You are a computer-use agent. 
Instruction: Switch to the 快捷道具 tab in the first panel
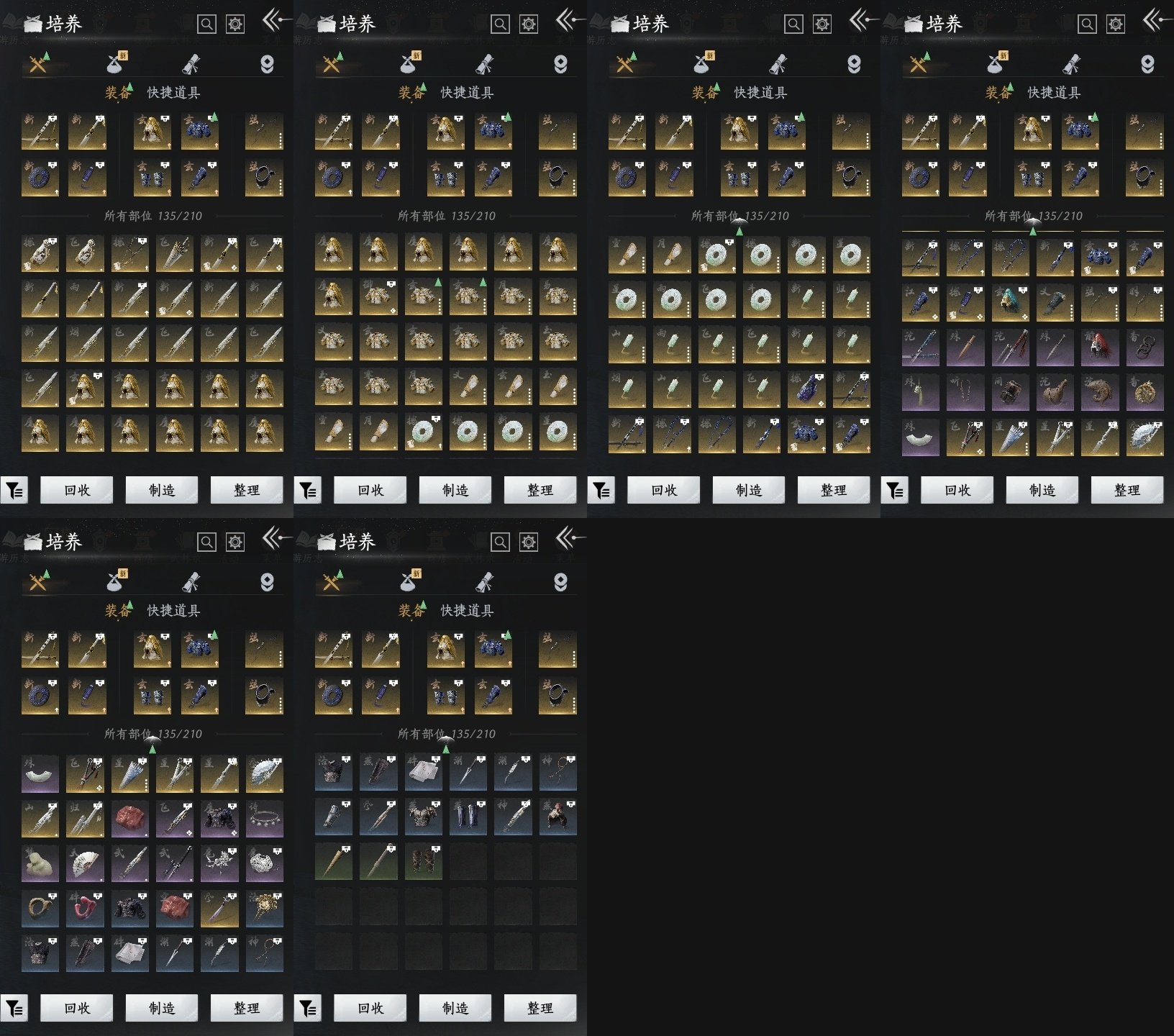[173, 93]
